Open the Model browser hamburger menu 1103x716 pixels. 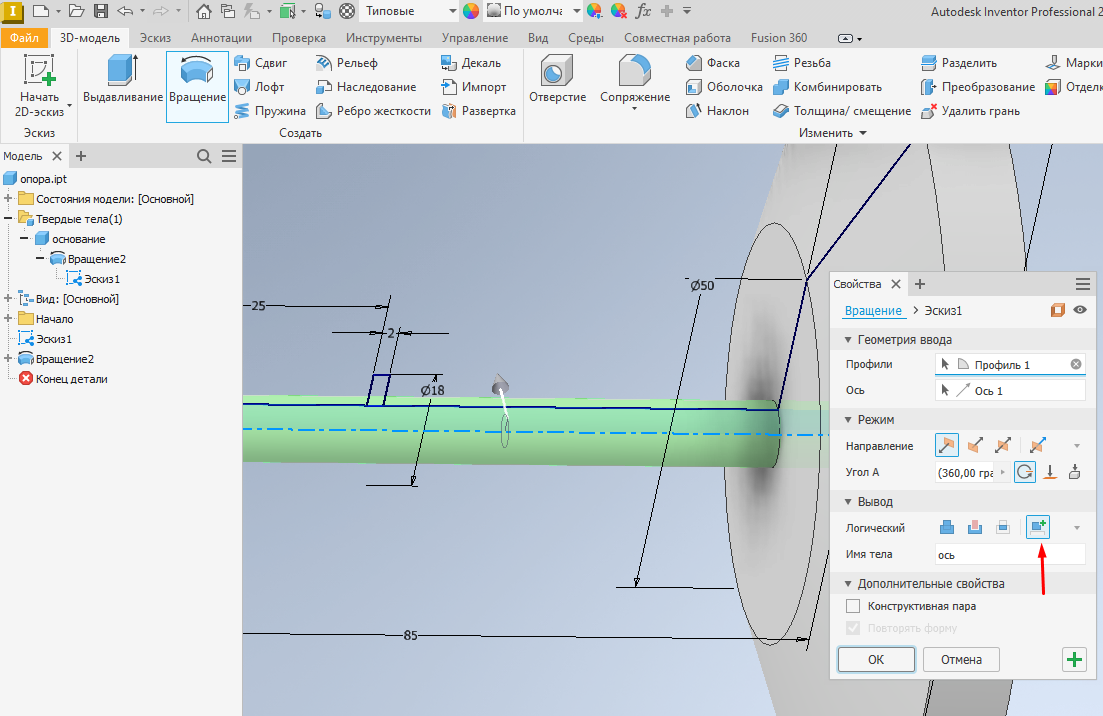229,156
